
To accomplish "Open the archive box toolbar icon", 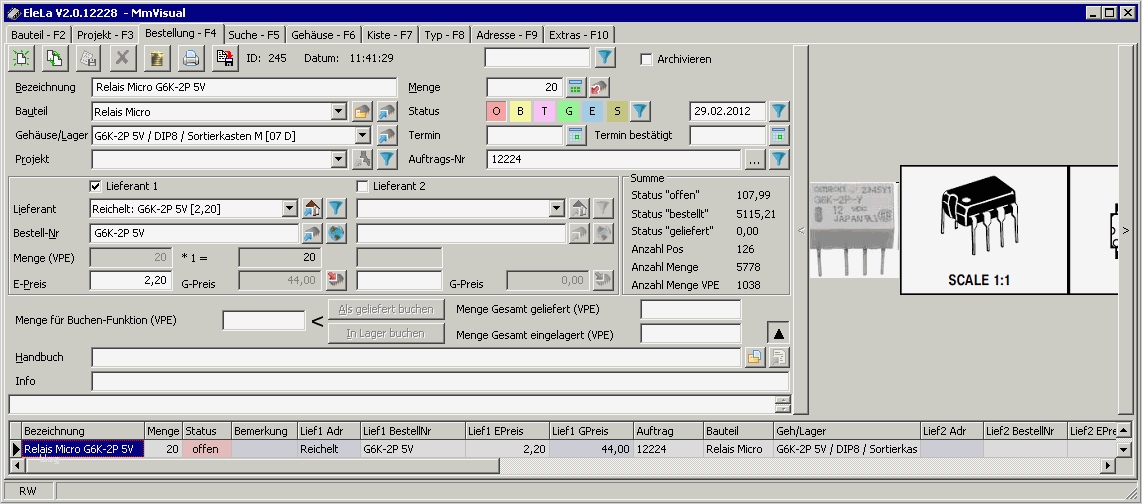I will pos(157,58).
